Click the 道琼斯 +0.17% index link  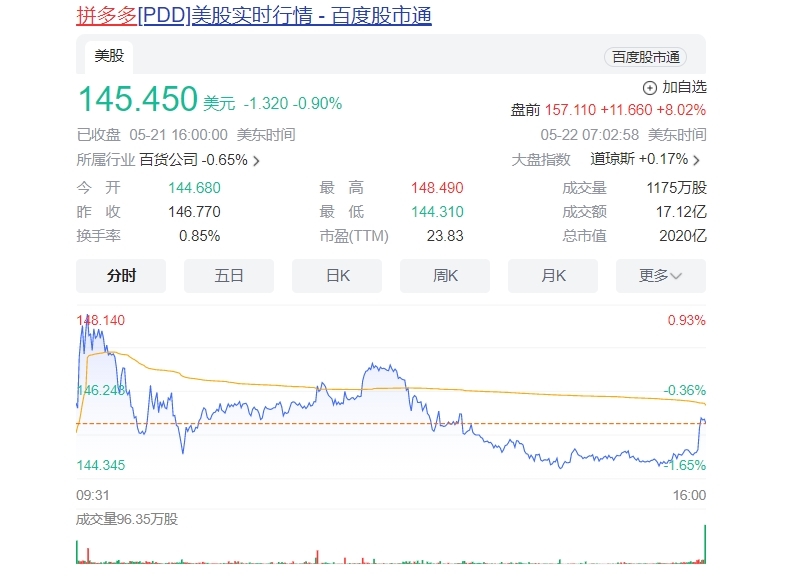click(639, 159)
